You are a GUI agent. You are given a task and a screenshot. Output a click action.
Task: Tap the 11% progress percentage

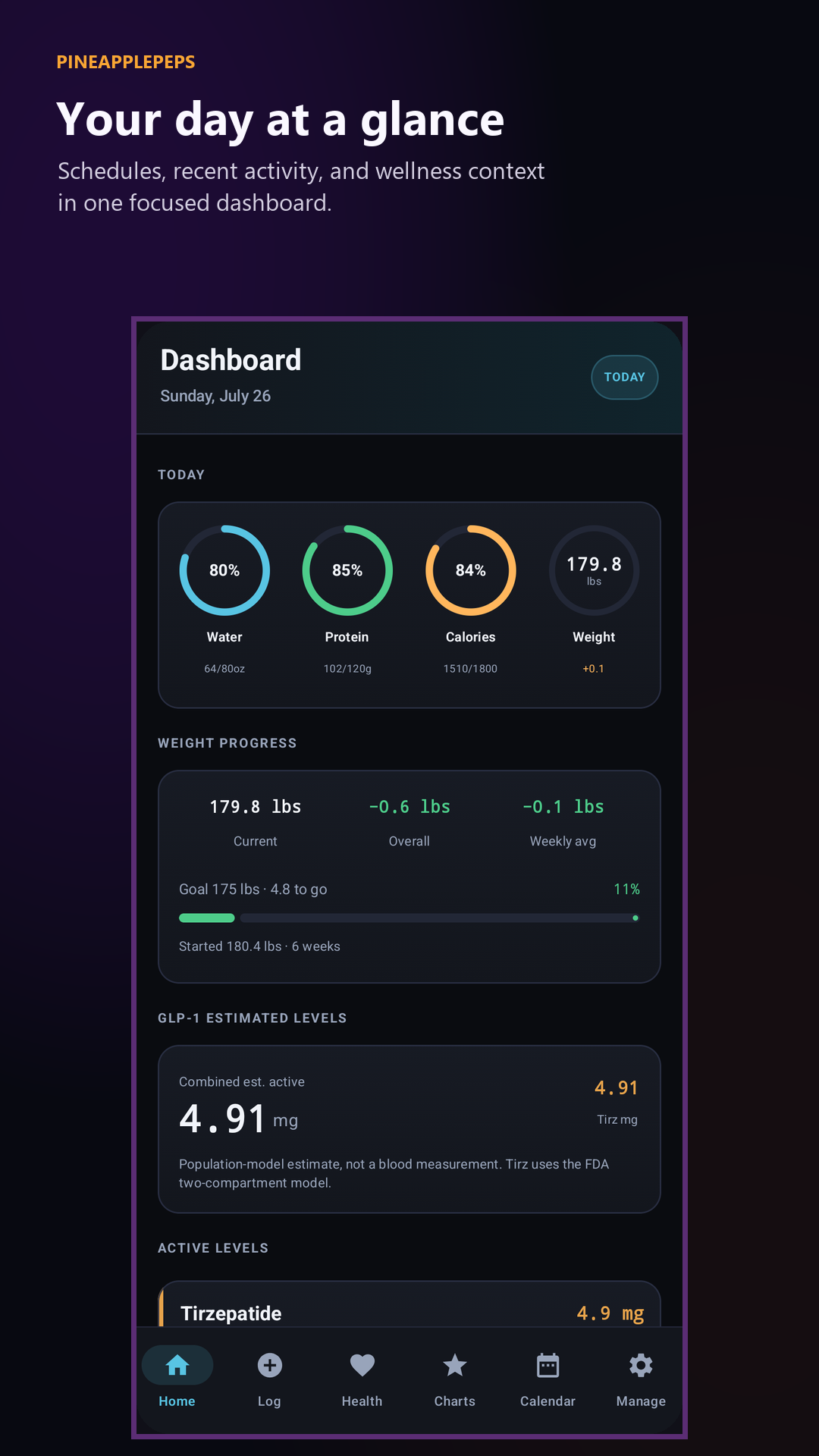pyautogui.click(x=627, y=889)
